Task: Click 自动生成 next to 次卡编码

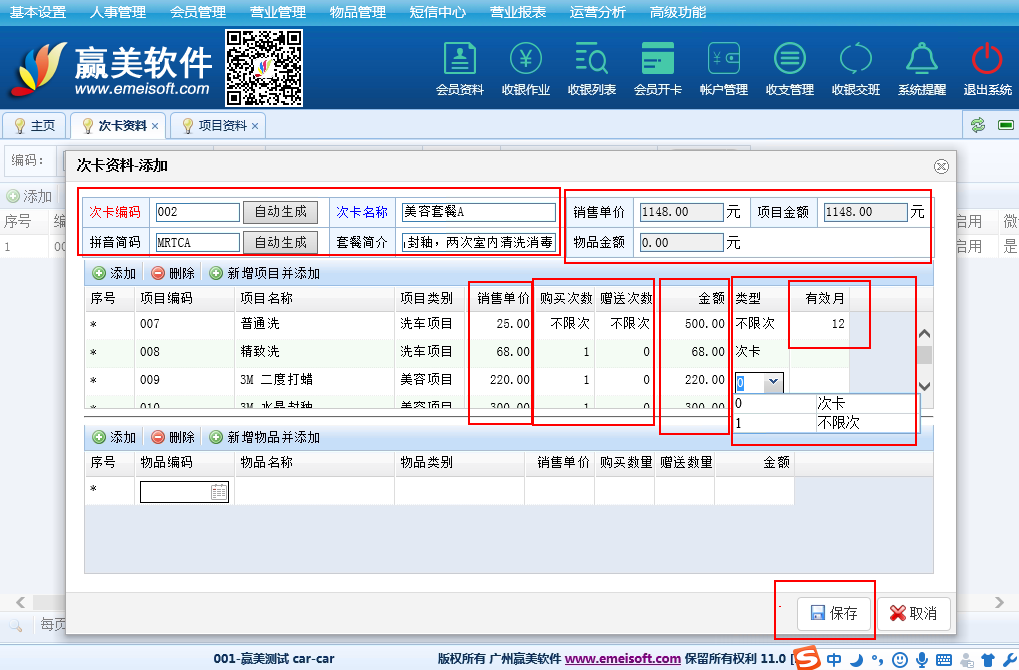Action: point(280,212)
